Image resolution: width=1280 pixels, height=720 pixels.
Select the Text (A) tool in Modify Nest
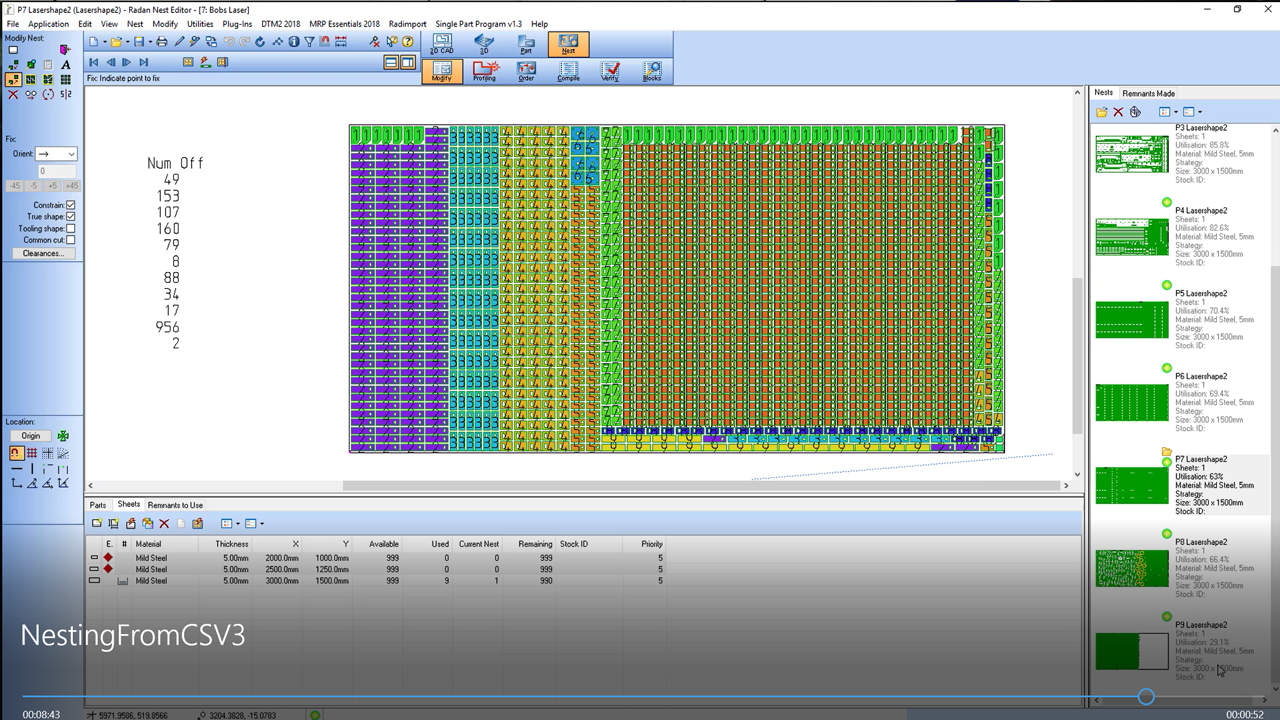[x=65, y=64]
